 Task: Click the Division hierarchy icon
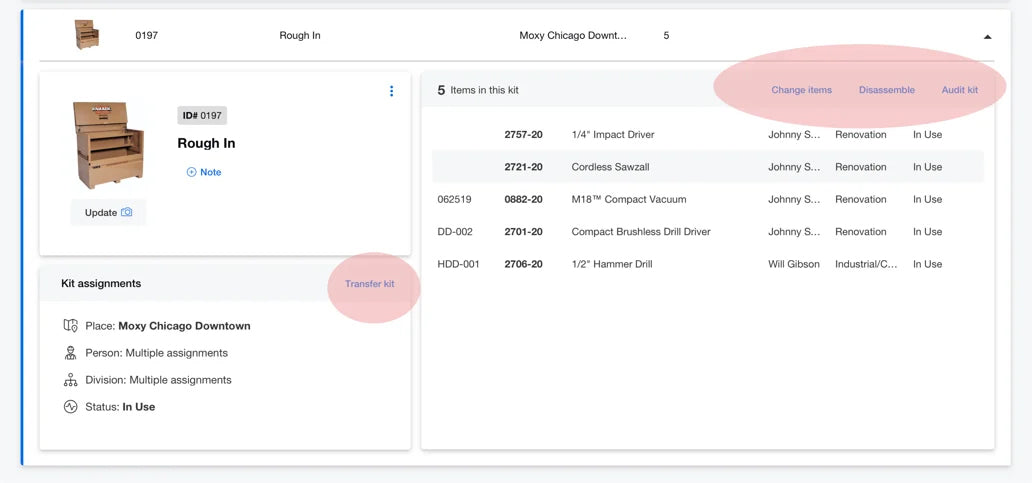(x=70, y=380)
